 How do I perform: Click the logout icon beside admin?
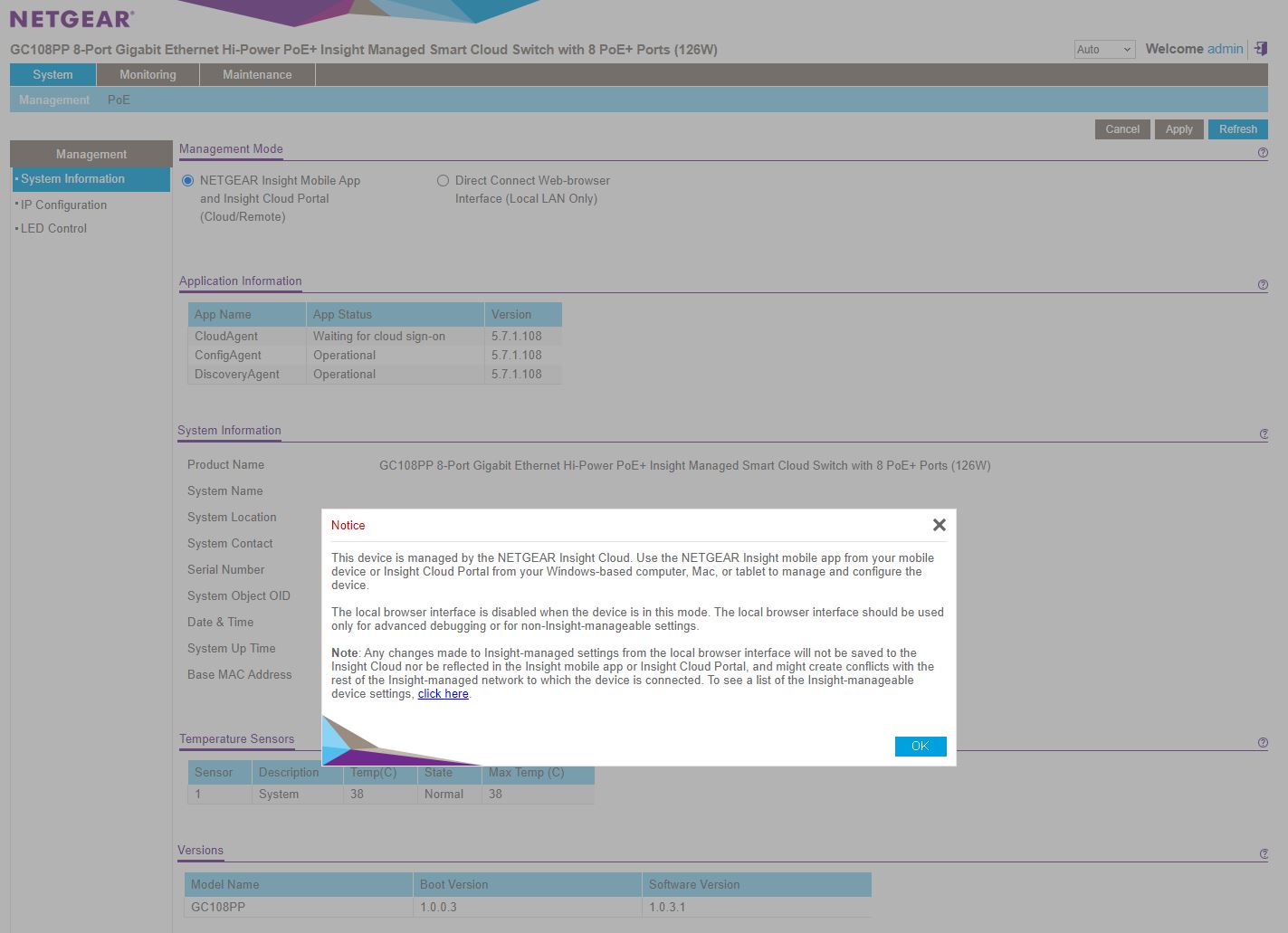click(x=1260, y=49)
